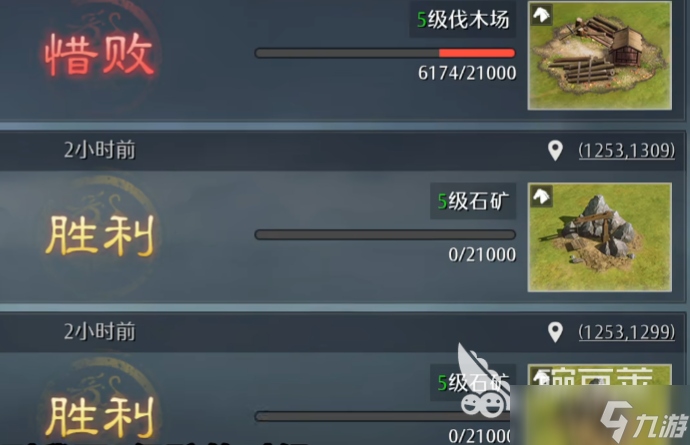Open the 5级石矿 stone mine thumbnail
This screenshot has width=690, height=445.
tap(599, 237)
